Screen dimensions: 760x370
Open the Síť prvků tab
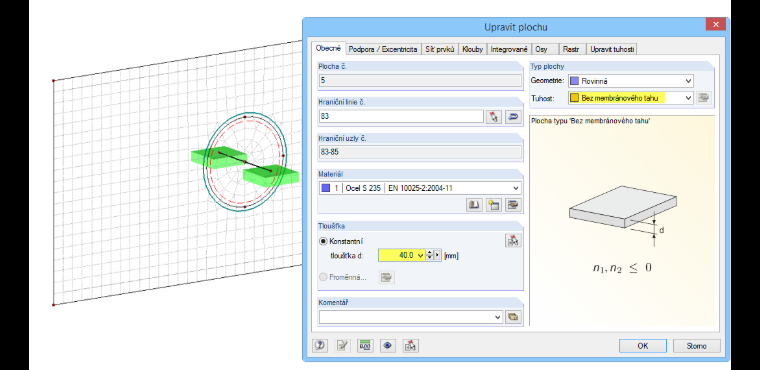click(440, 49)
